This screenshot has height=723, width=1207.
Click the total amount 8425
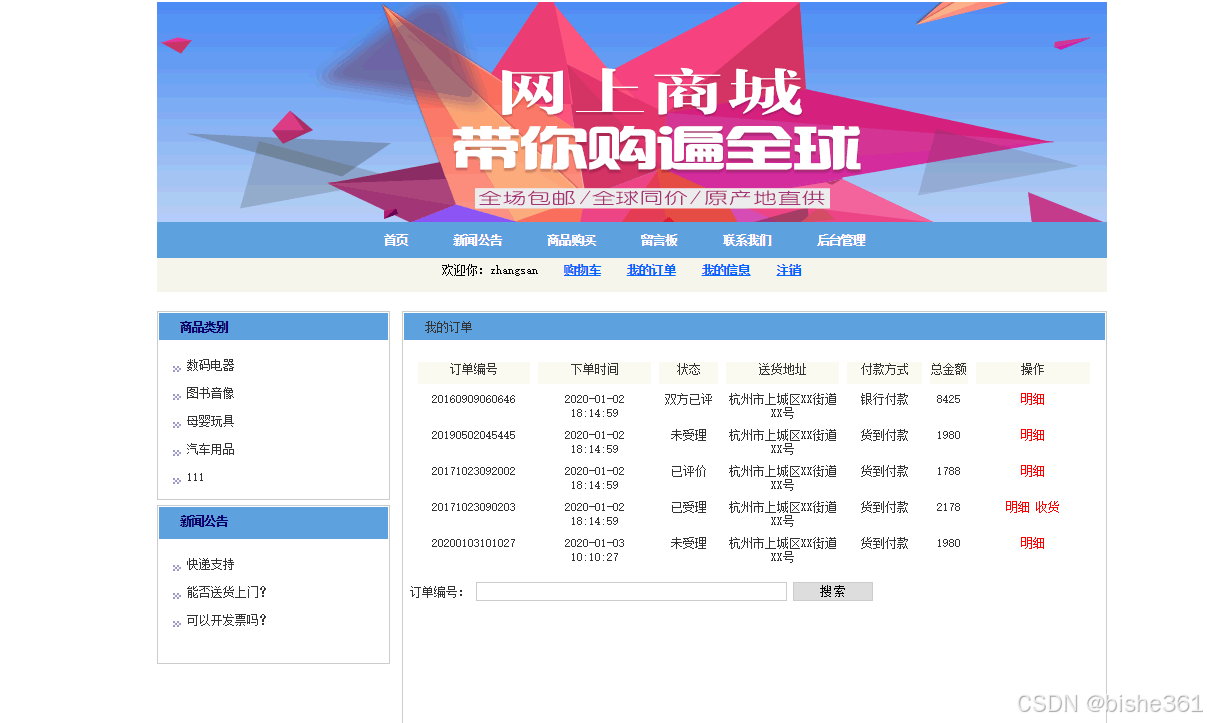(x=948, y=399)
